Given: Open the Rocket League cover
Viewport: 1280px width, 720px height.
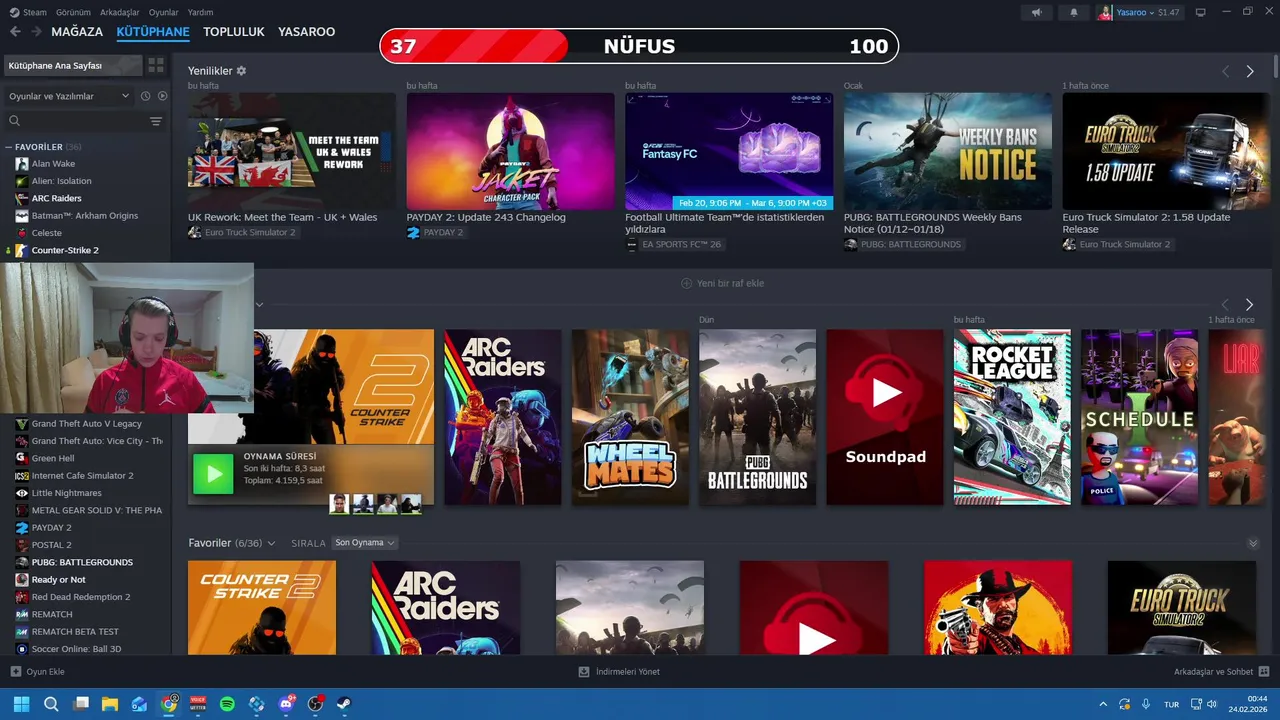Looking at the screenshot, I should 1012,417.
